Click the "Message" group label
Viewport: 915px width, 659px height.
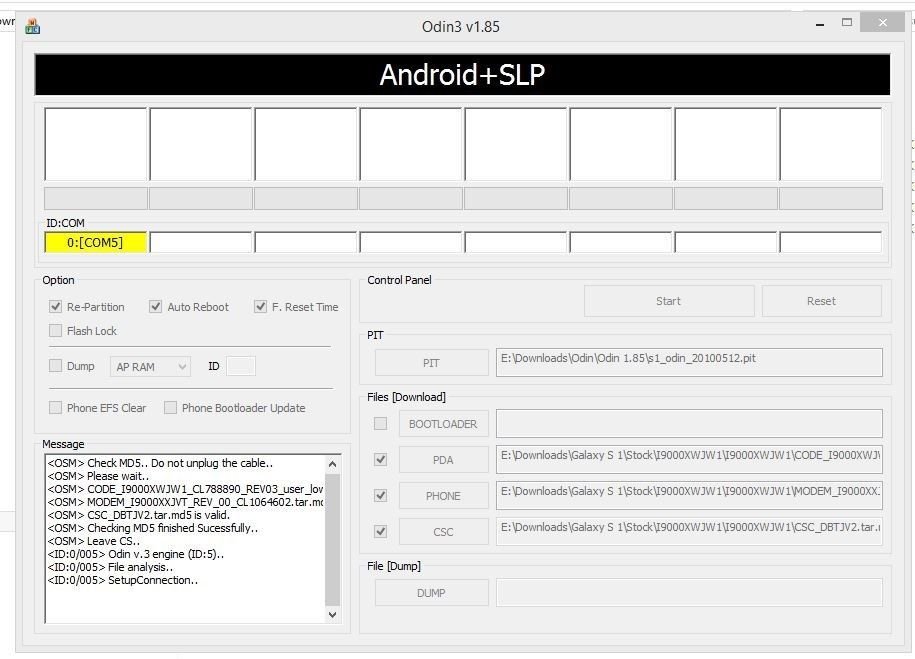[x=63, y=444]
